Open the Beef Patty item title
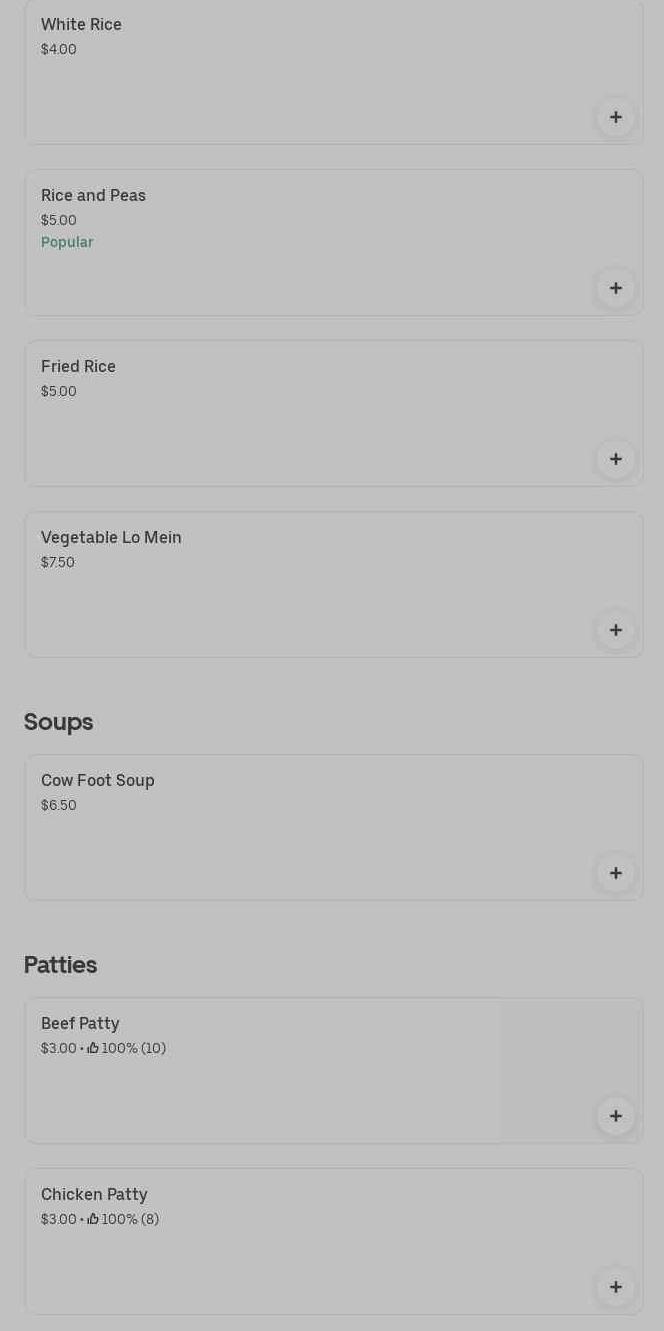This screenshot has width=664, height=1331. [80, 1024]
